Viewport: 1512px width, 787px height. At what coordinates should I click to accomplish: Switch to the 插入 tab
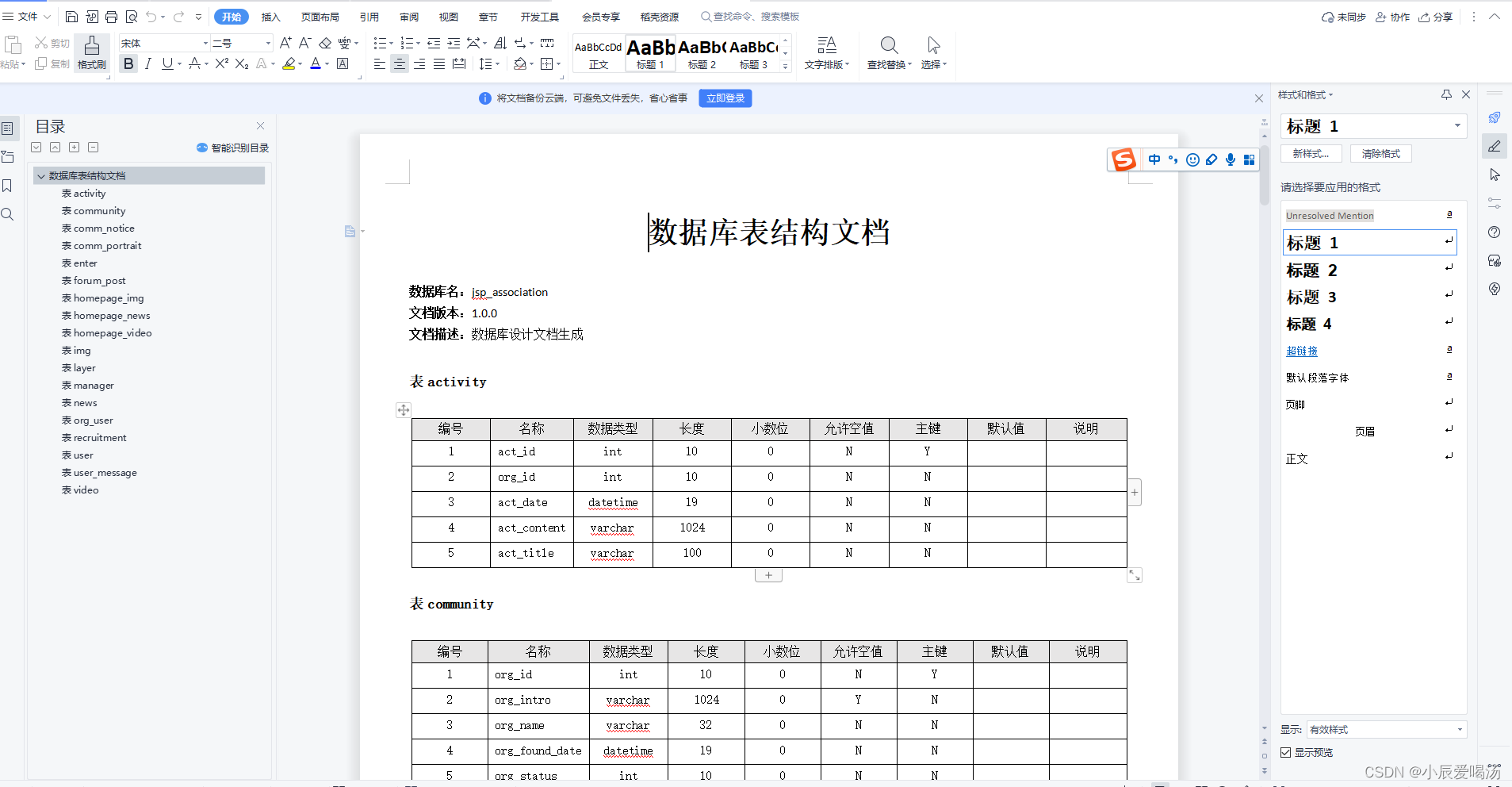[271, 17]
